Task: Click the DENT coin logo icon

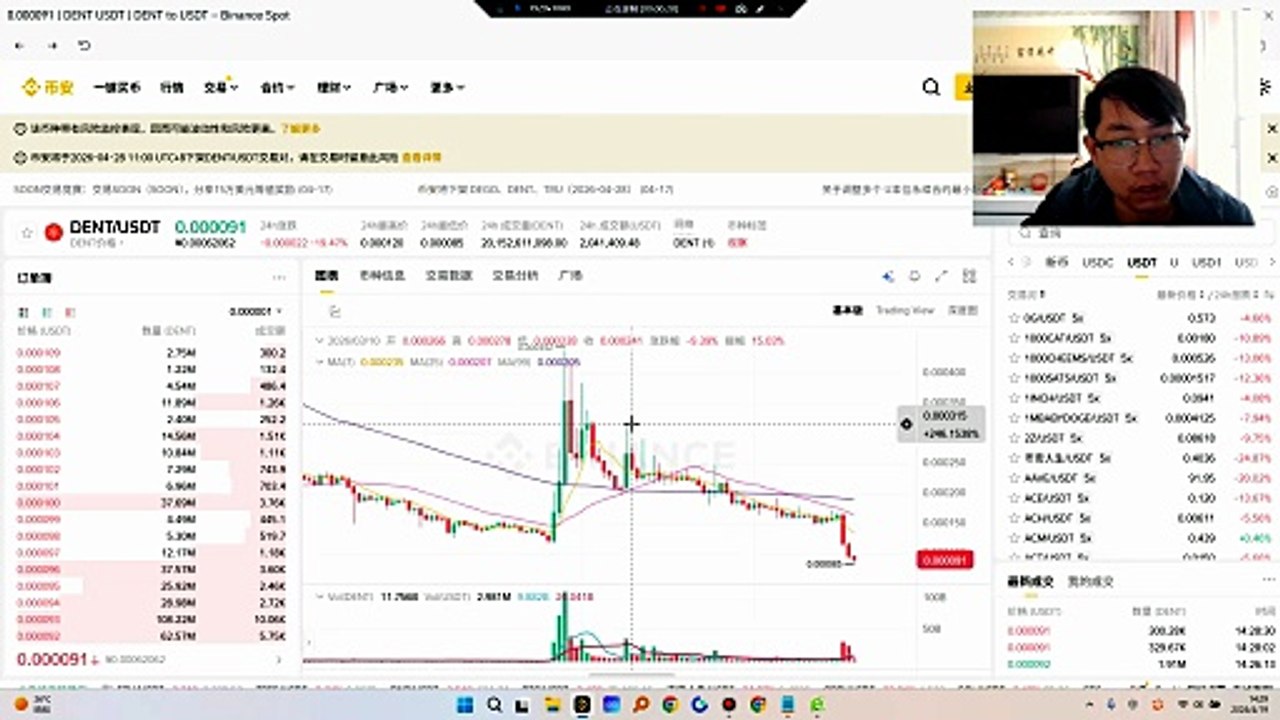Action: [54, 232]
